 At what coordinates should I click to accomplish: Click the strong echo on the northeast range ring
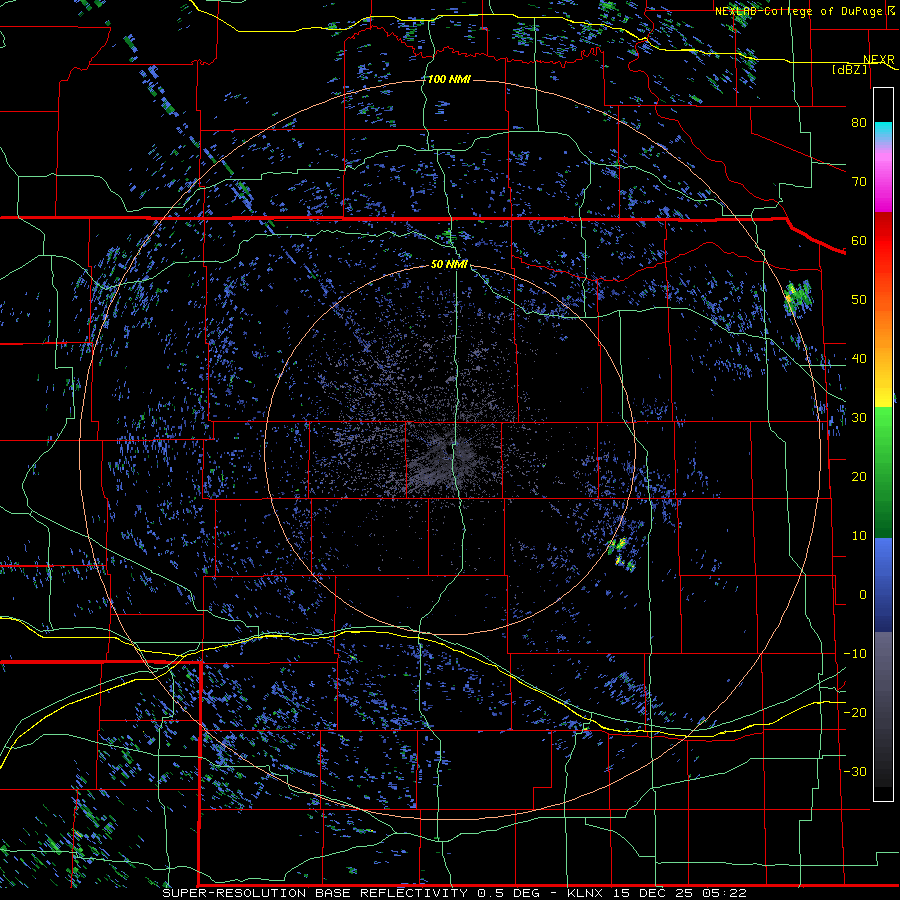coord(798,297)
